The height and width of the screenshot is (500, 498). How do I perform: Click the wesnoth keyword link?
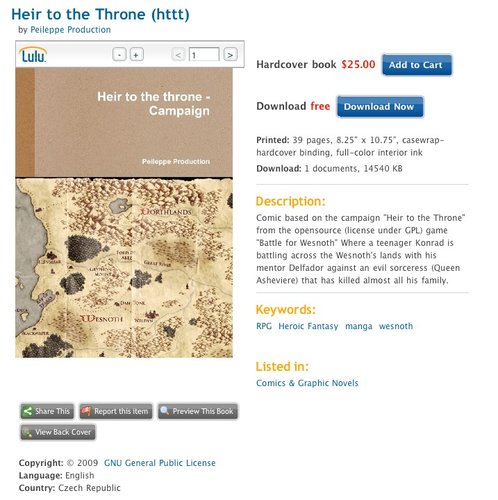[396, 326]
